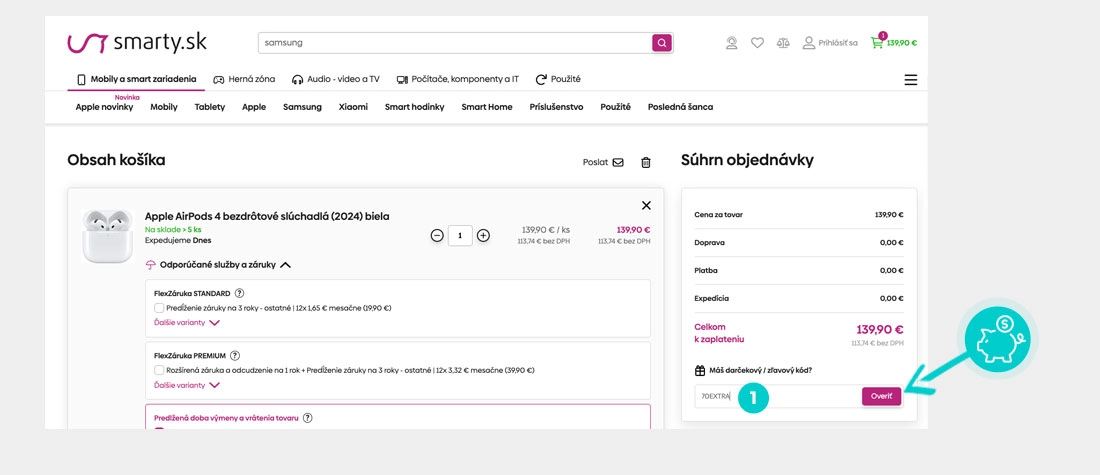This screenshot has width=1100, height=475.
Task: Click Predĺžená doba výmeny a vrátenia tovaru text
Action: pyautogui.click(x=226, y=417)
